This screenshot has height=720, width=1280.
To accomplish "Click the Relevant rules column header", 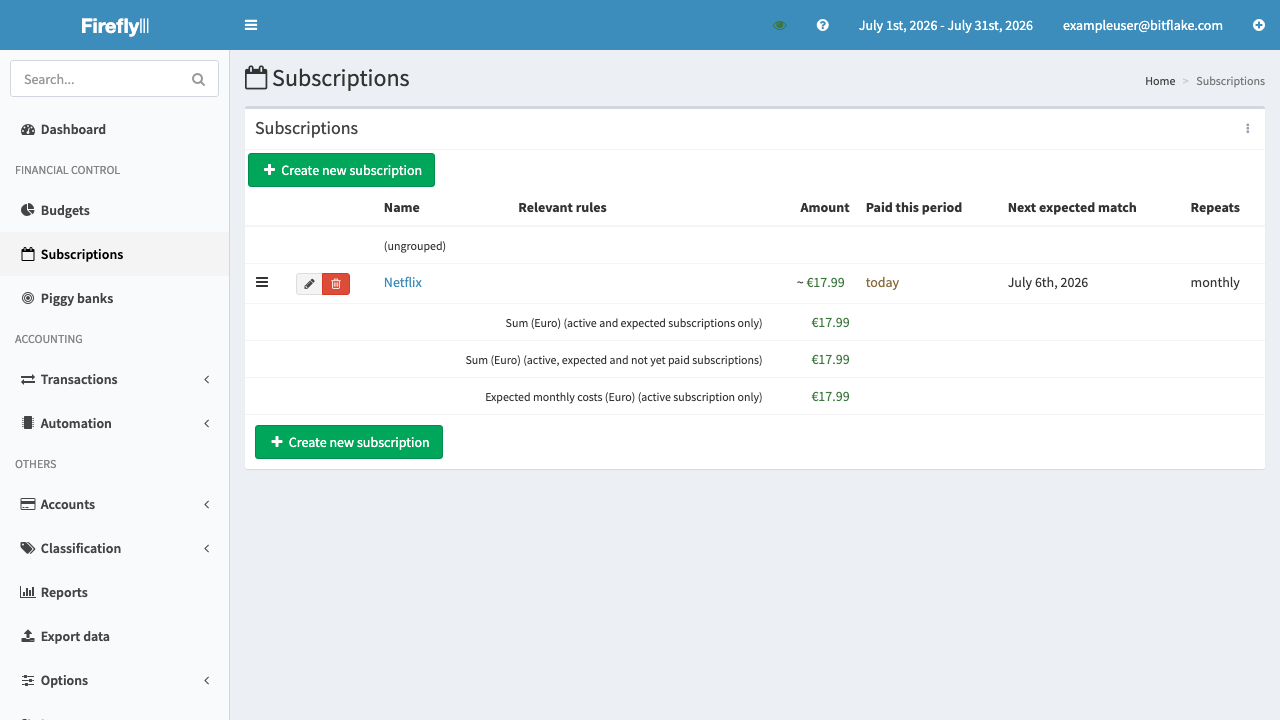I will pyautogui.click(x=562, y=208).
